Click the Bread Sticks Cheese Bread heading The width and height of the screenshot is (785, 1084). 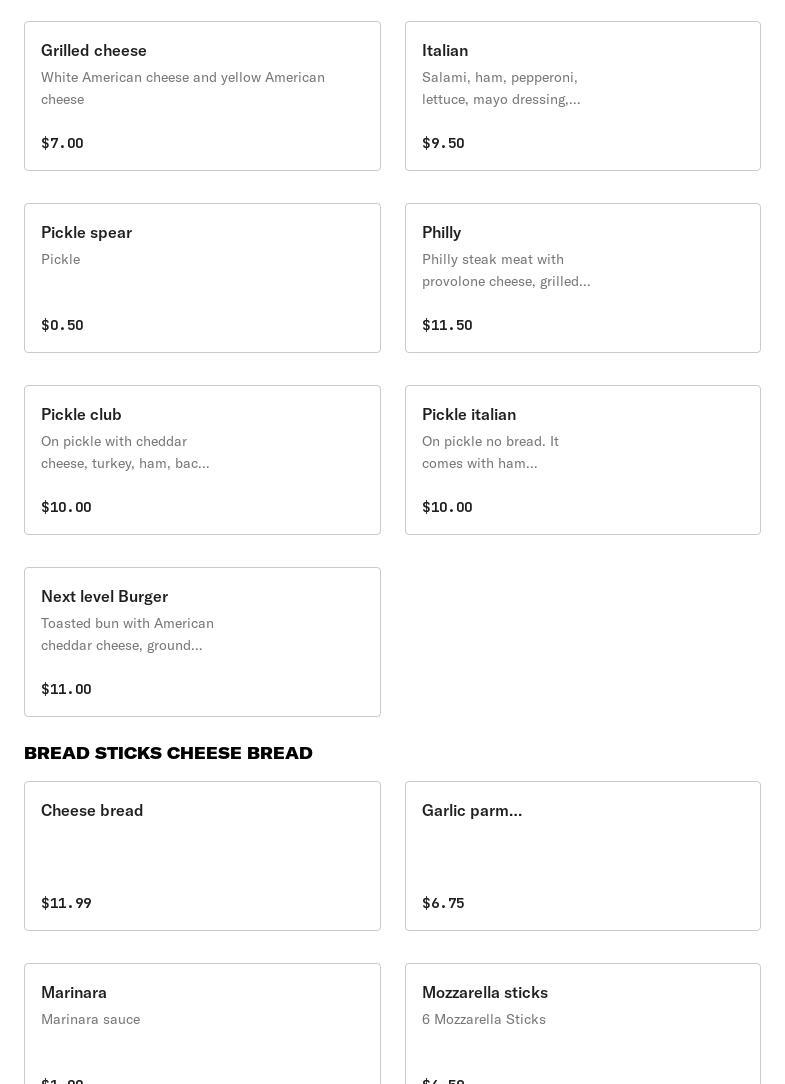point(168,753)
